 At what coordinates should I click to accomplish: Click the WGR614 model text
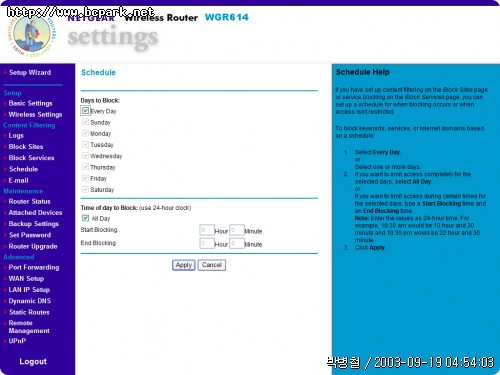click(227, 17)
